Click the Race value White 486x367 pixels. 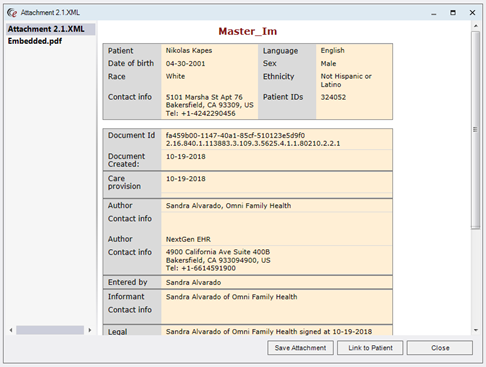click(175, 76)
